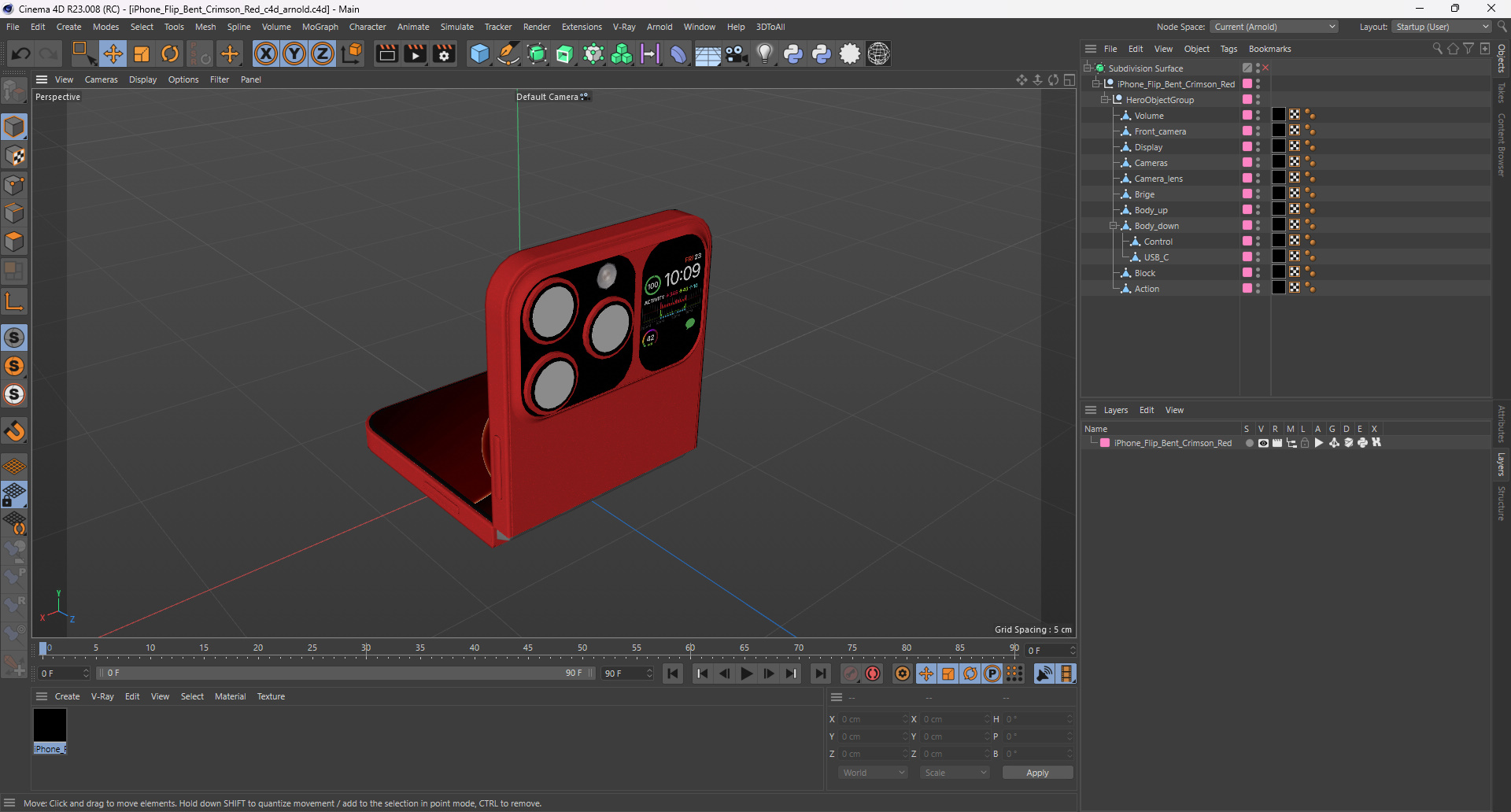Click Play Forward button
The width and height of the screenshot is (1511, 812).
[x=746, y=674]
